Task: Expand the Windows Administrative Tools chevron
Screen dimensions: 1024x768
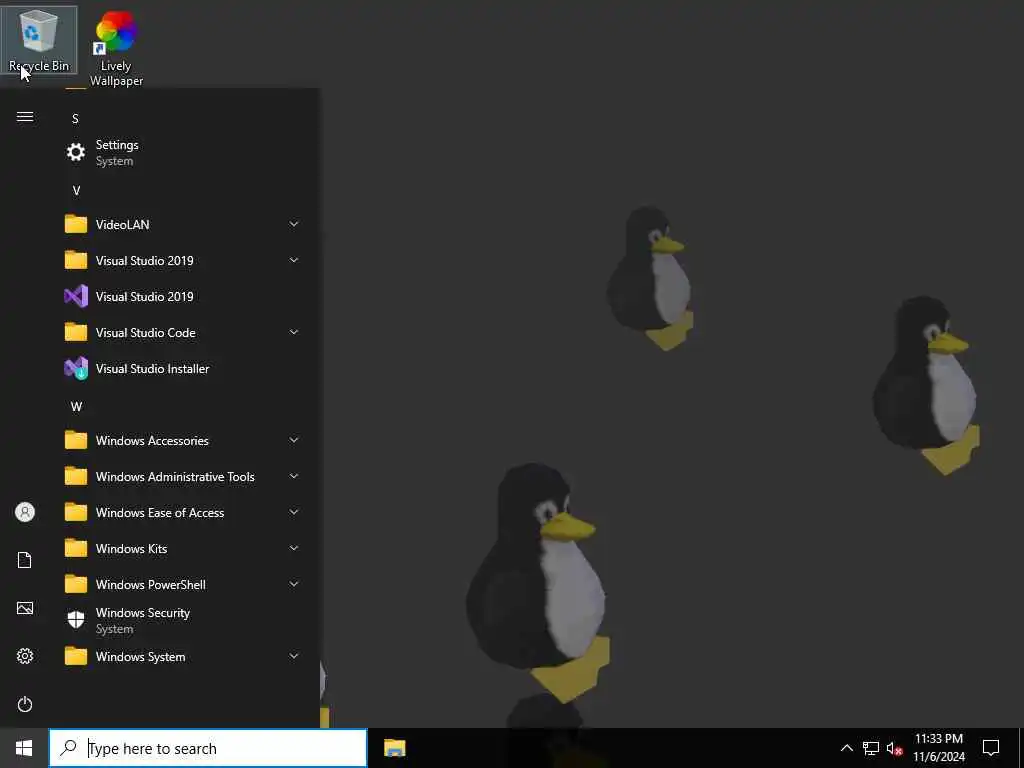Action: [x=294, y=476]
